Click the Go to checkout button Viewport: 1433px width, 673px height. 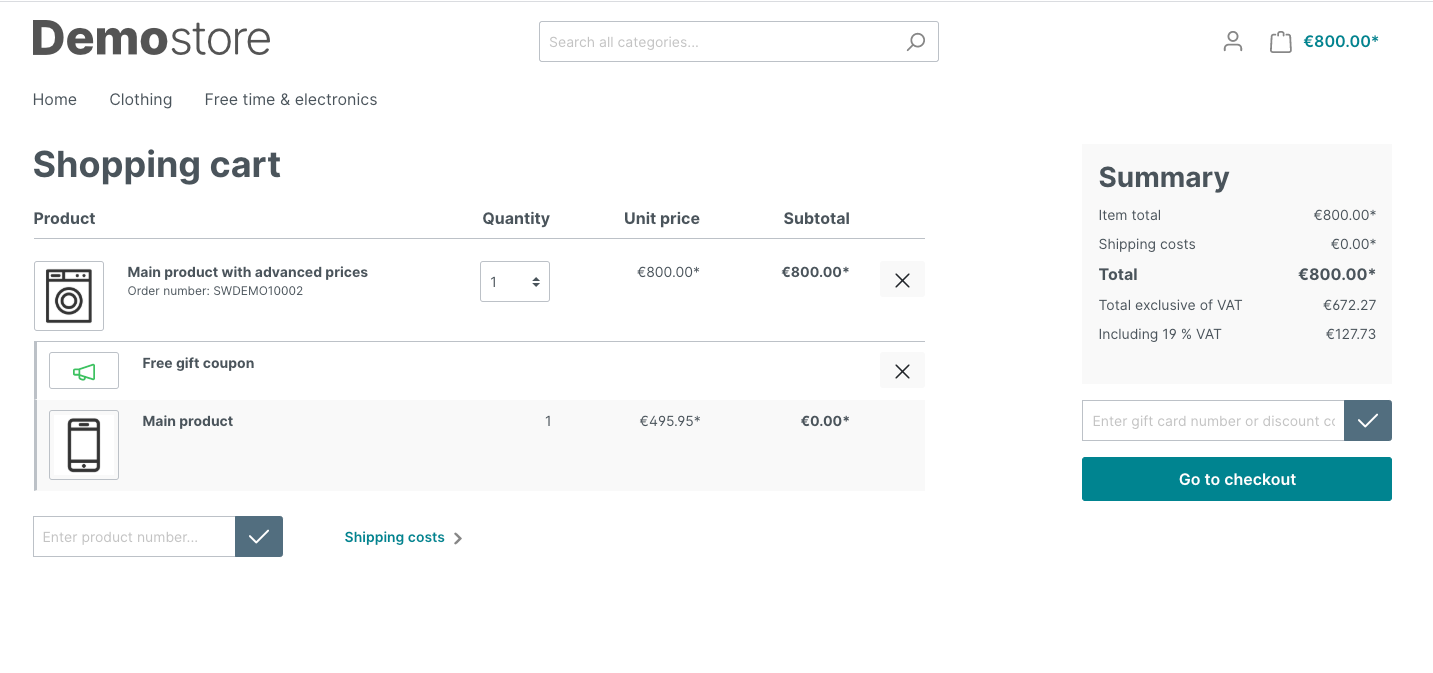[x=1236, y=479]
